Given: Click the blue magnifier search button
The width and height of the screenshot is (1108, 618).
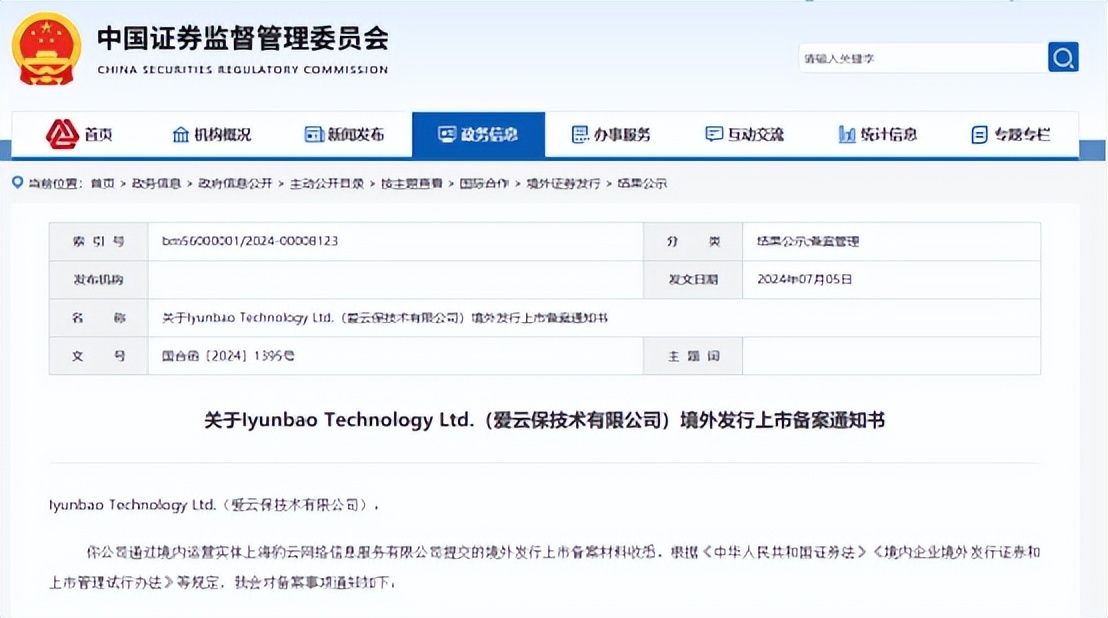Looking at the screenshot, I should (x=1063, y=57).
